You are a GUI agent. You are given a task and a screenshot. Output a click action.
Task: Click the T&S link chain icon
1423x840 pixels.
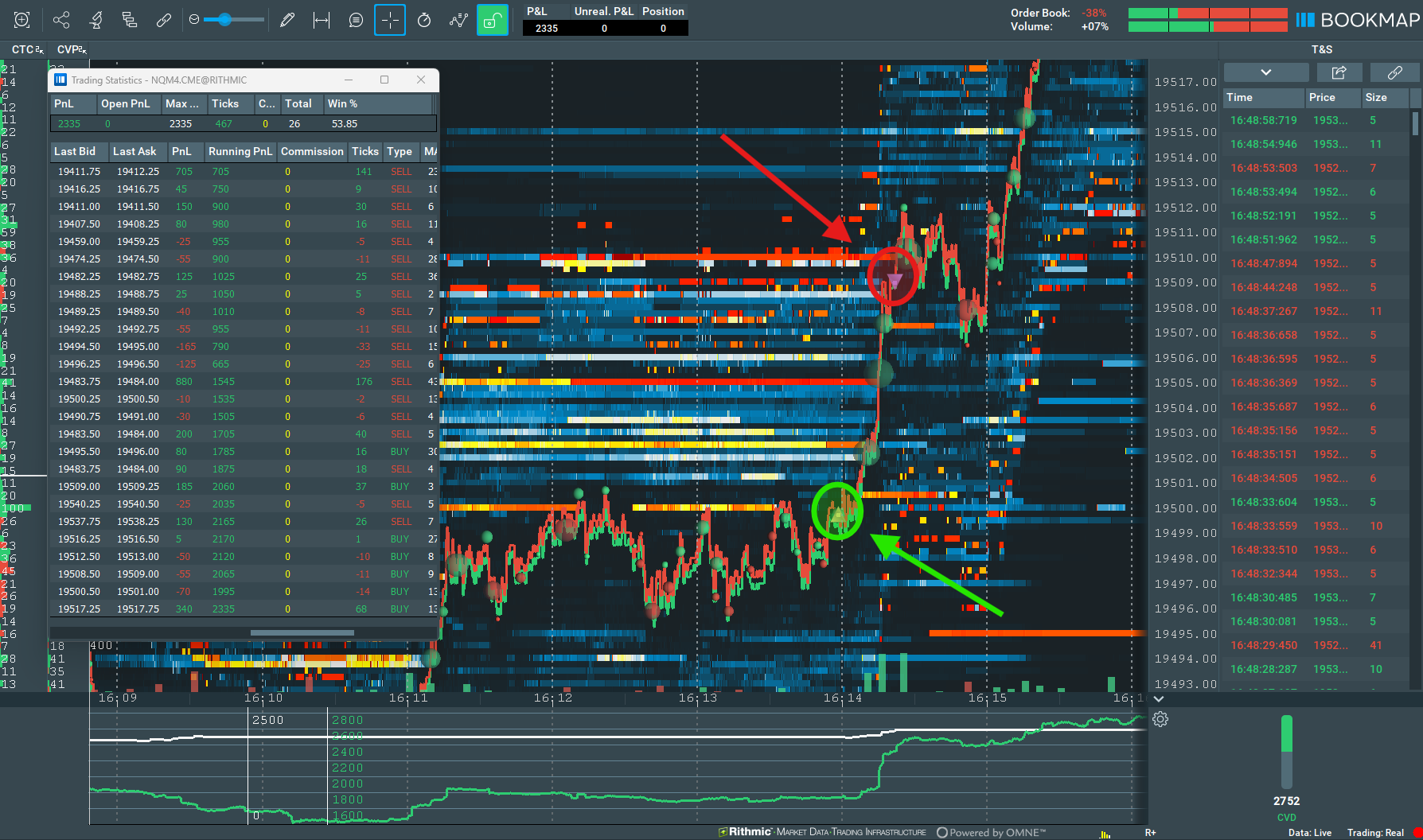[1394, 72]
